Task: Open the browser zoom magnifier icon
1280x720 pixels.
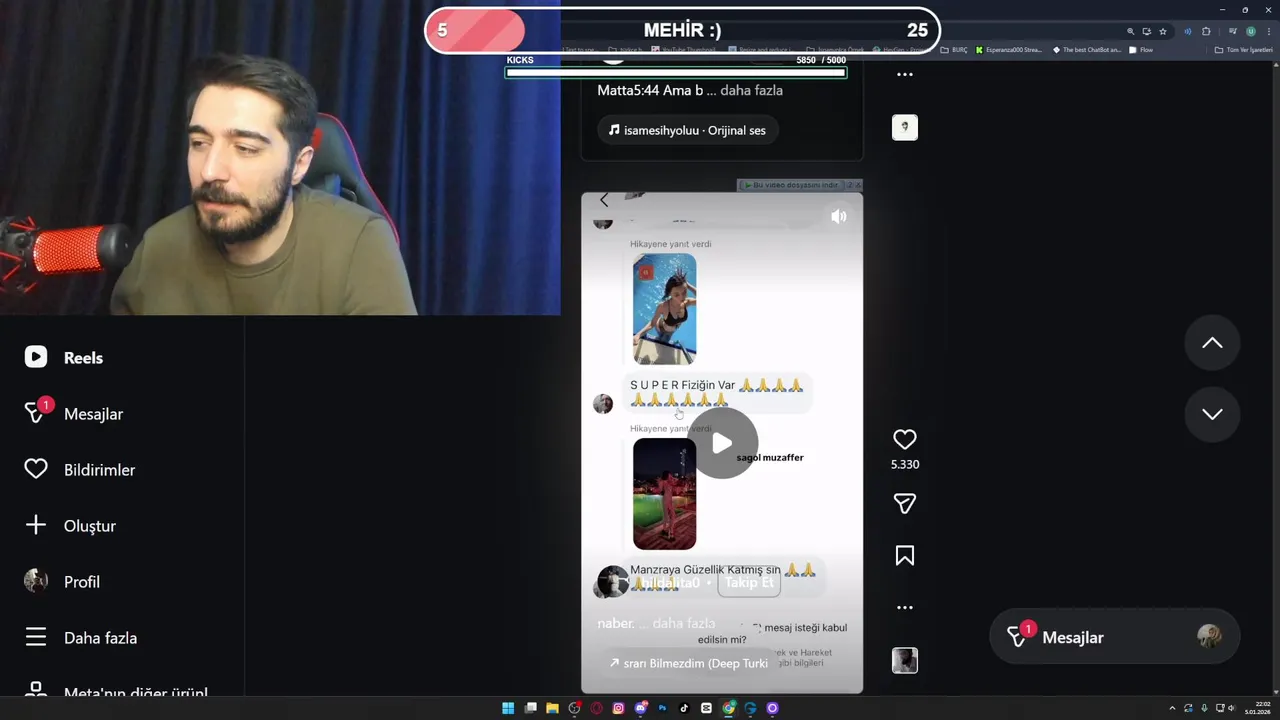Action: coord(1131,31)
